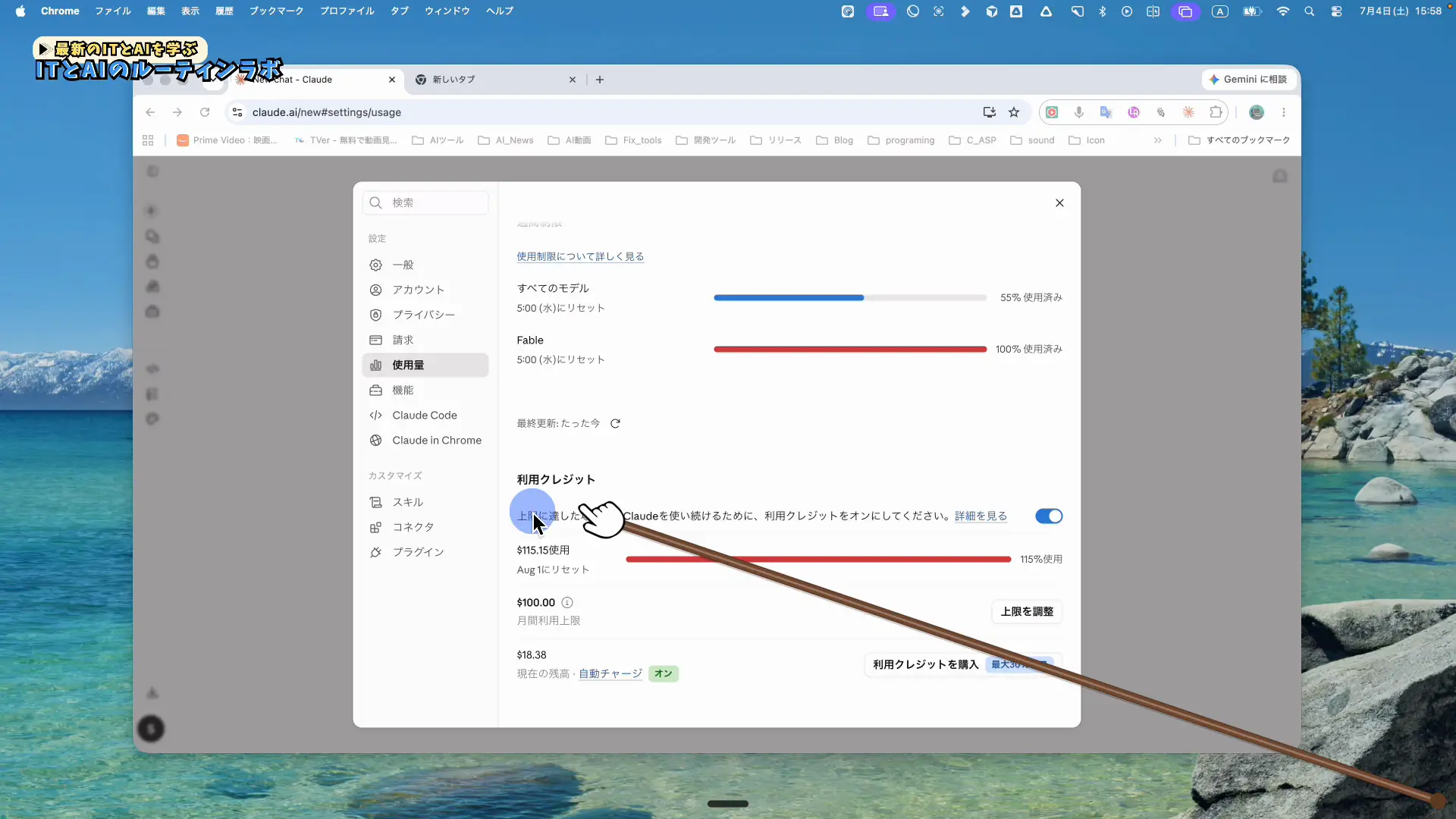Click the Chrome profile avatar
This screenshot has width=1456, height=819.
1257,112
